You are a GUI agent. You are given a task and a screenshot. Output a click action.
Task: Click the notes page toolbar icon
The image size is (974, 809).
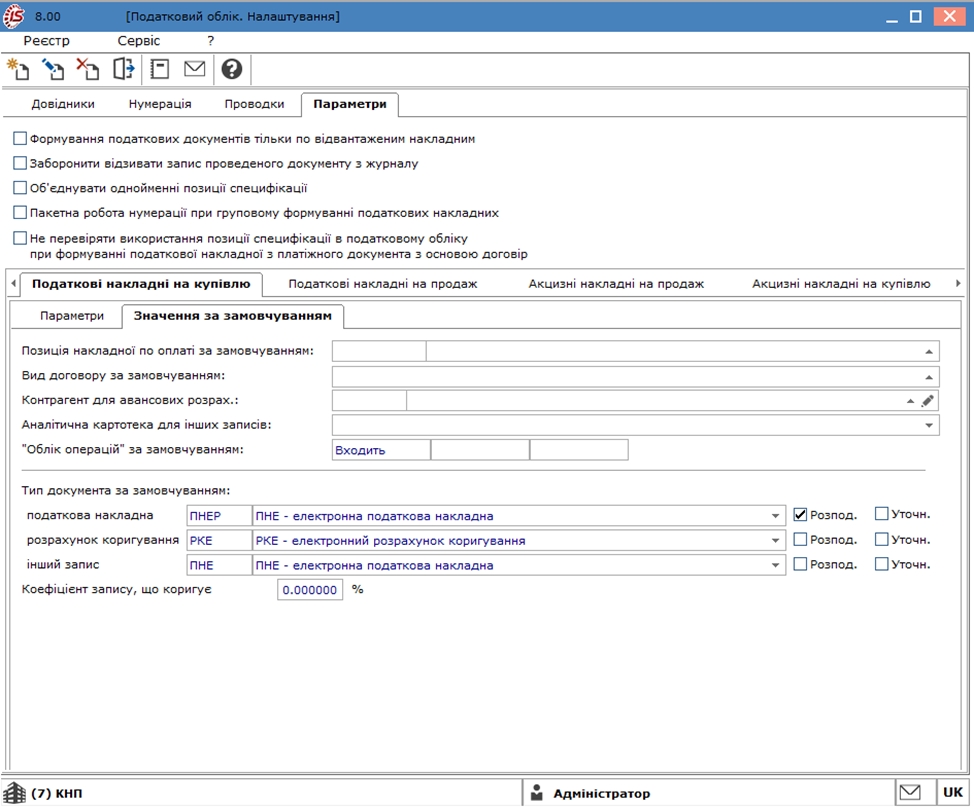pos(160,69)
